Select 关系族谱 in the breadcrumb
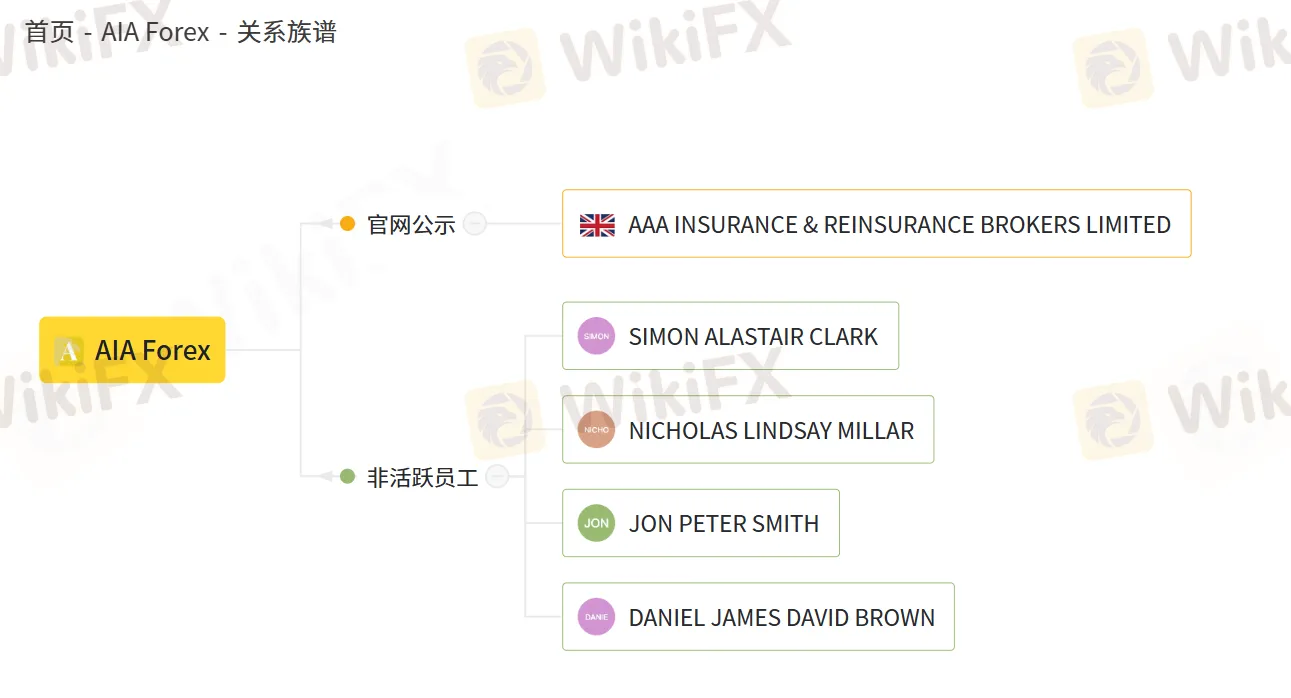This screenshot has width=1291, height=698. tap(287, 32)
